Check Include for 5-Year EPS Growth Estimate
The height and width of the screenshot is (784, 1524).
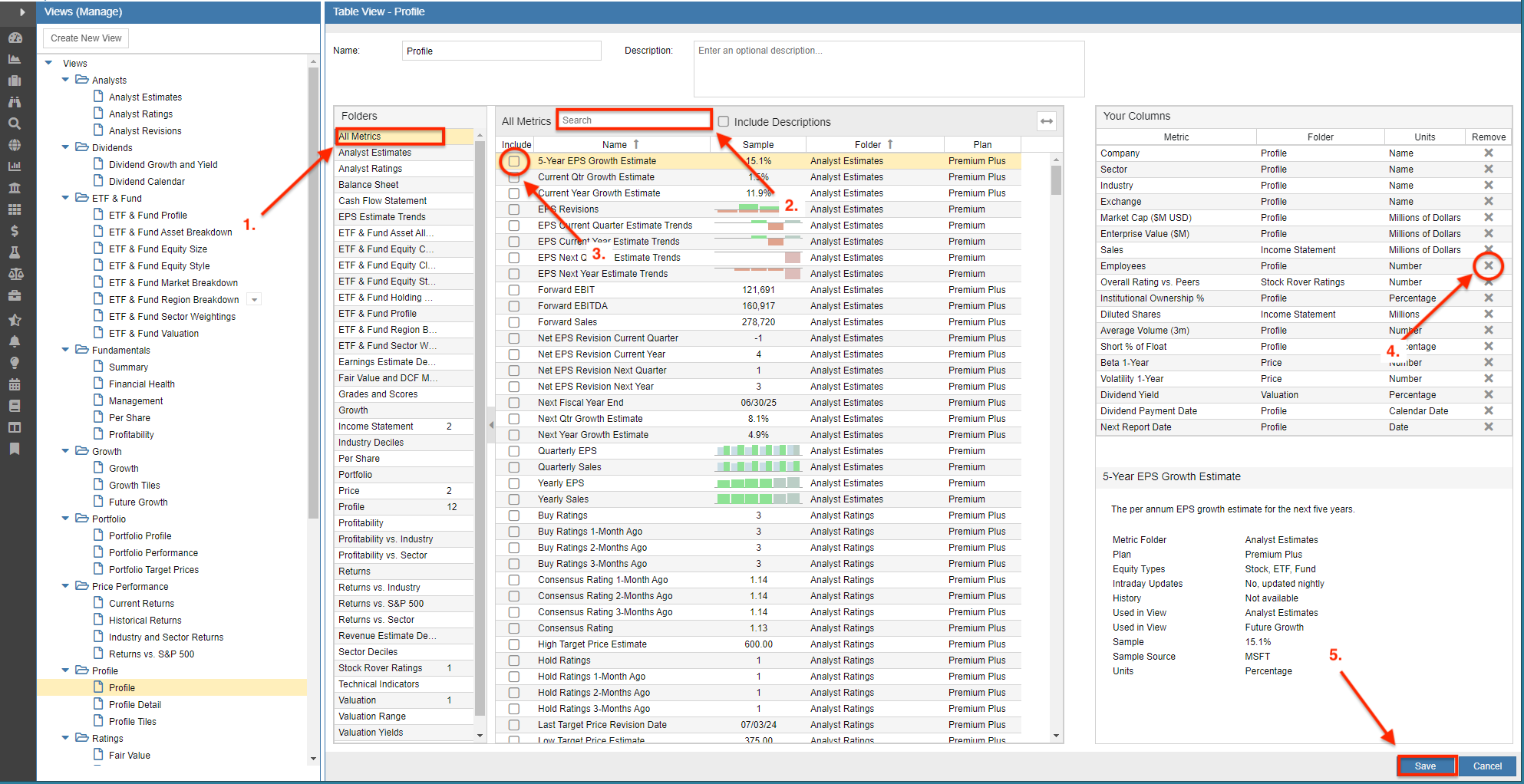514,161
